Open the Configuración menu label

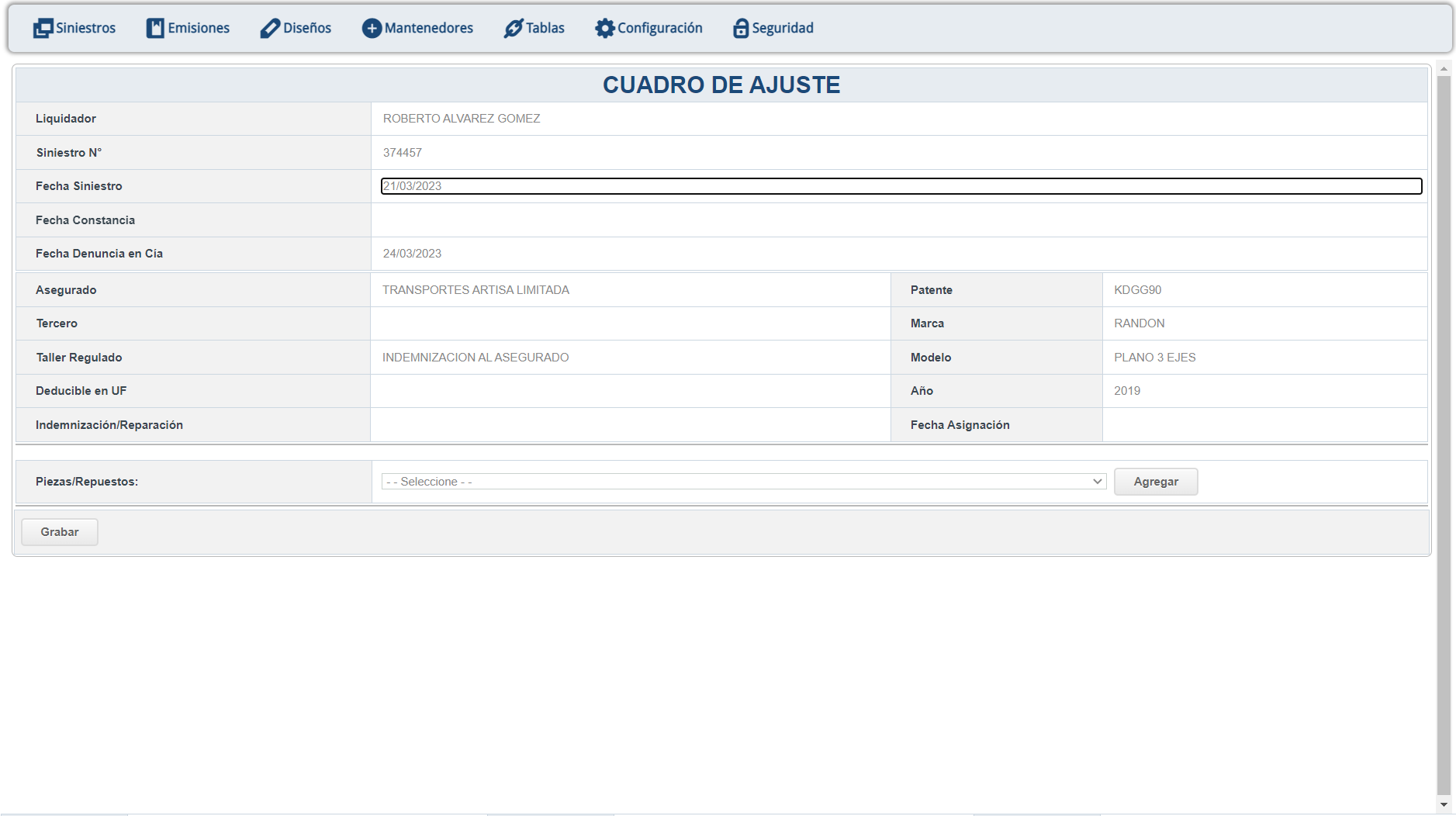click(x=659, y=29)
